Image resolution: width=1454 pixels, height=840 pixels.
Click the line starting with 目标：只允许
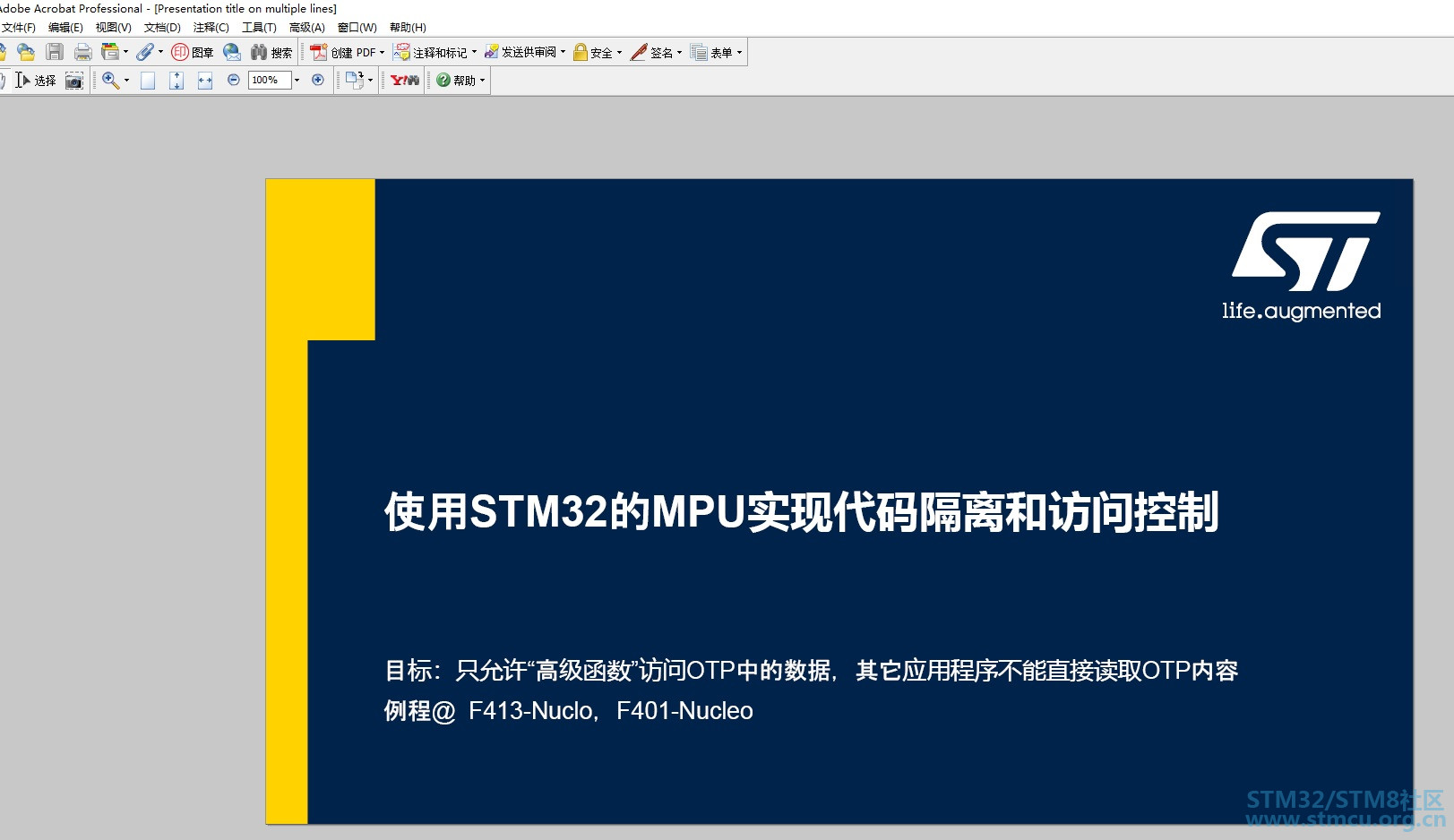click(x=811, y=671)
